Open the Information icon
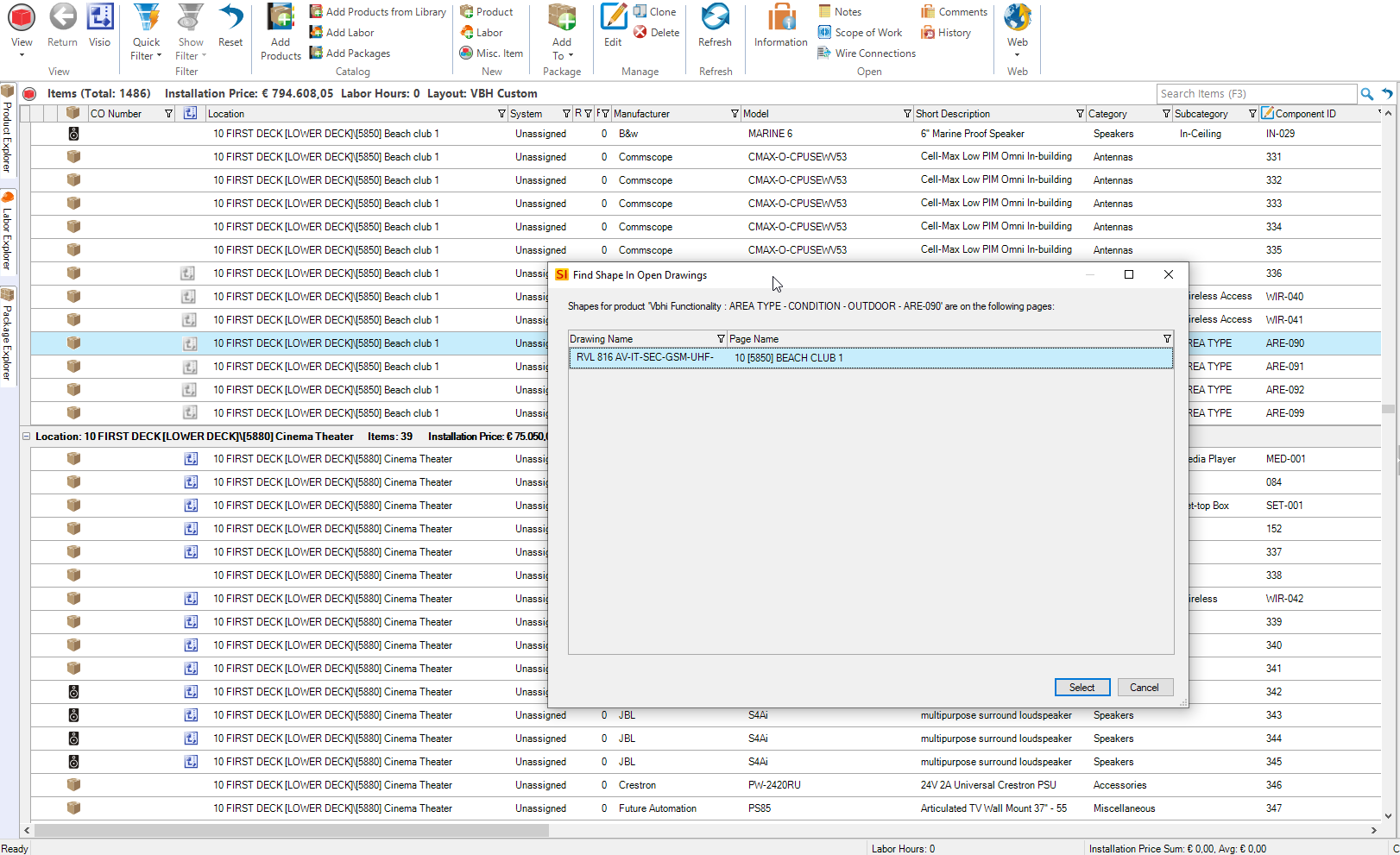 click(781, 17)
